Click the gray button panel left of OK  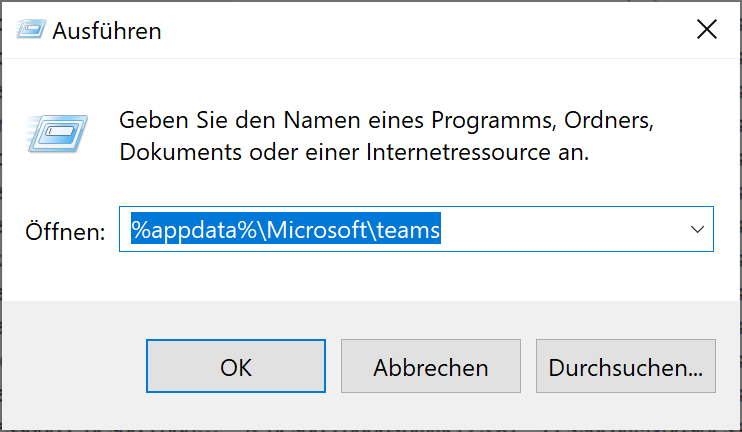[75, 367]
